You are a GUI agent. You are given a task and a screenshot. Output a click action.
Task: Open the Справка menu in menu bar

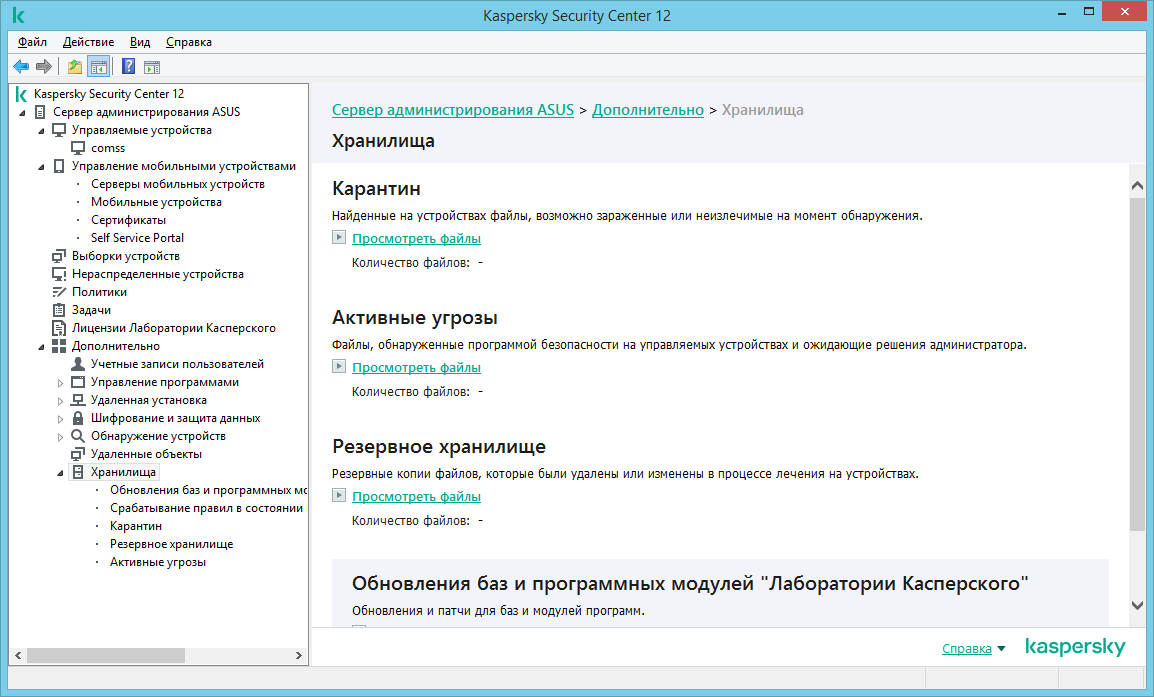click(x=189, y=42)
